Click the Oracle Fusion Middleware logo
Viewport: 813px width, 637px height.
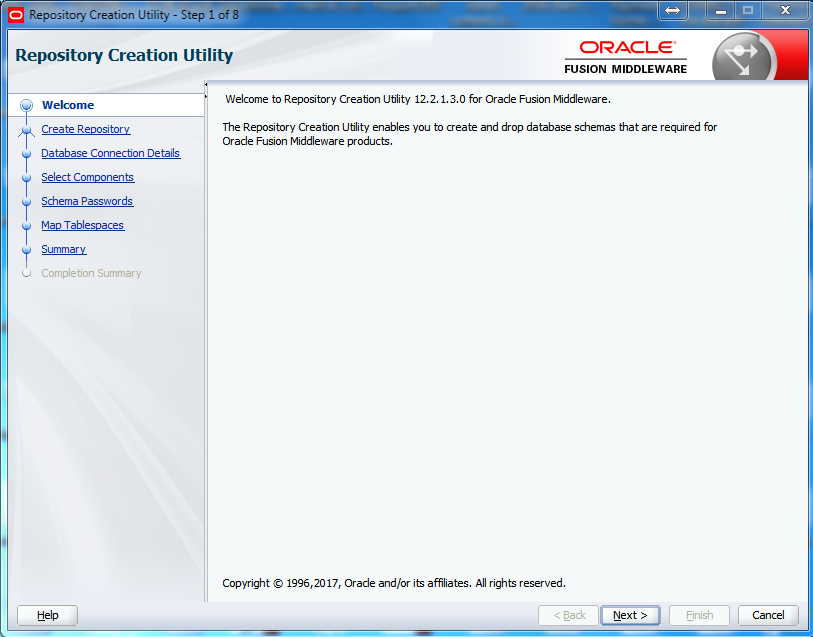pyautogui.click(x=626, y=57)
